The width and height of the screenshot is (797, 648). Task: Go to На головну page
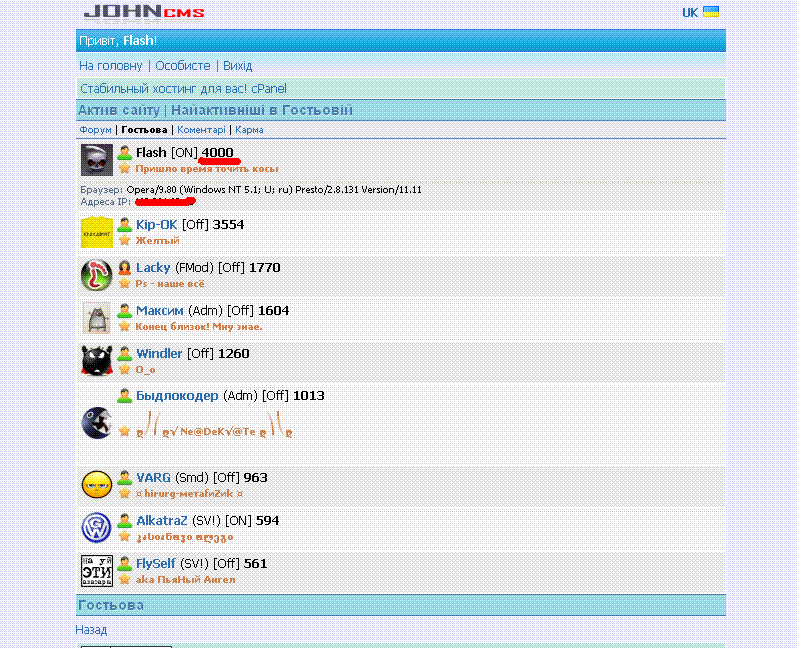coord(111,65)
